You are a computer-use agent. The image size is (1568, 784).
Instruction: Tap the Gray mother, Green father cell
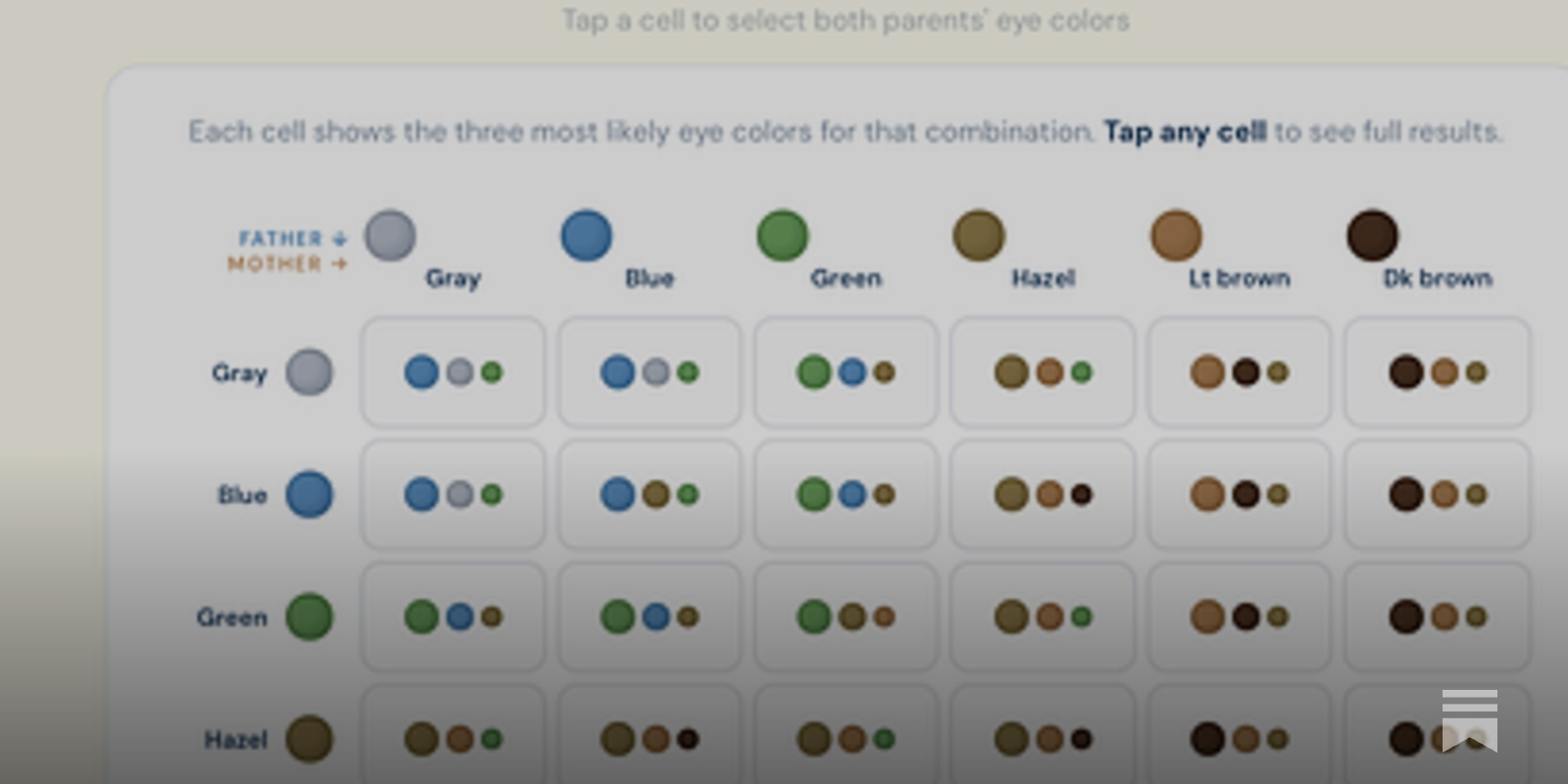point(846,372)
